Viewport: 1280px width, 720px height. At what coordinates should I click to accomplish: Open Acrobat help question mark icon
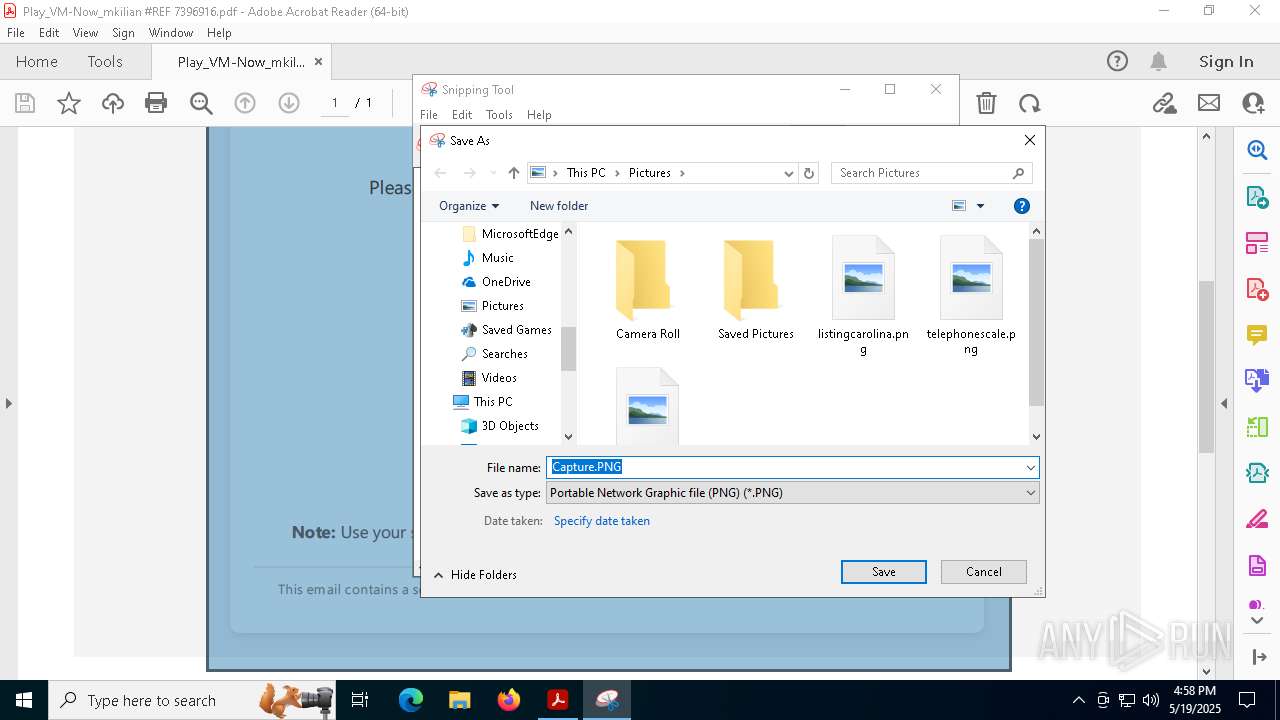click(x=1117, y=61)
